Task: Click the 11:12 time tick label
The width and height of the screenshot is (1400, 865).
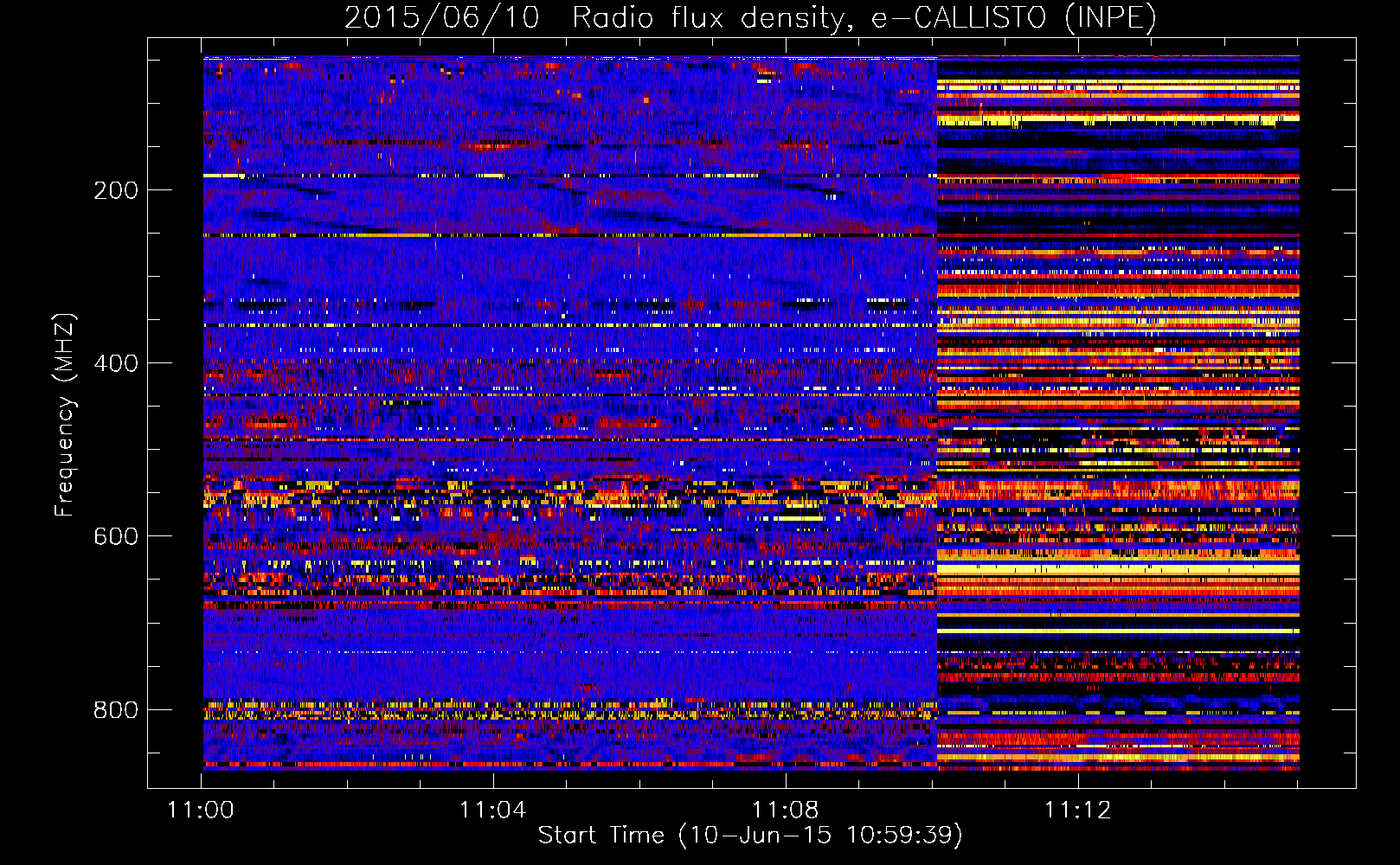Action: coord(1077,811)
